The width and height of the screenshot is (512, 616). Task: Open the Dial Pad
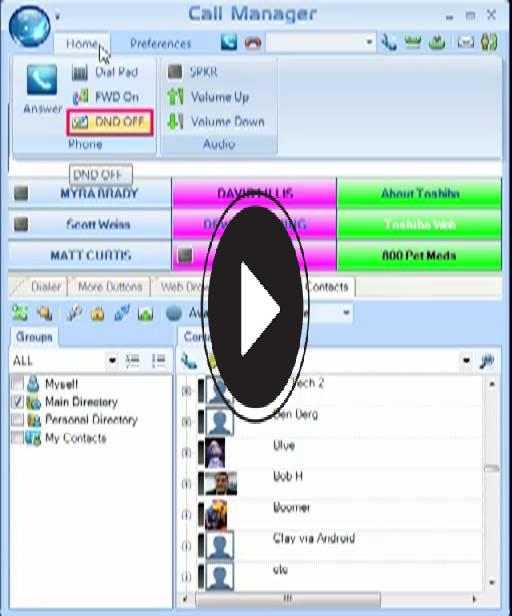click(106, 72)
